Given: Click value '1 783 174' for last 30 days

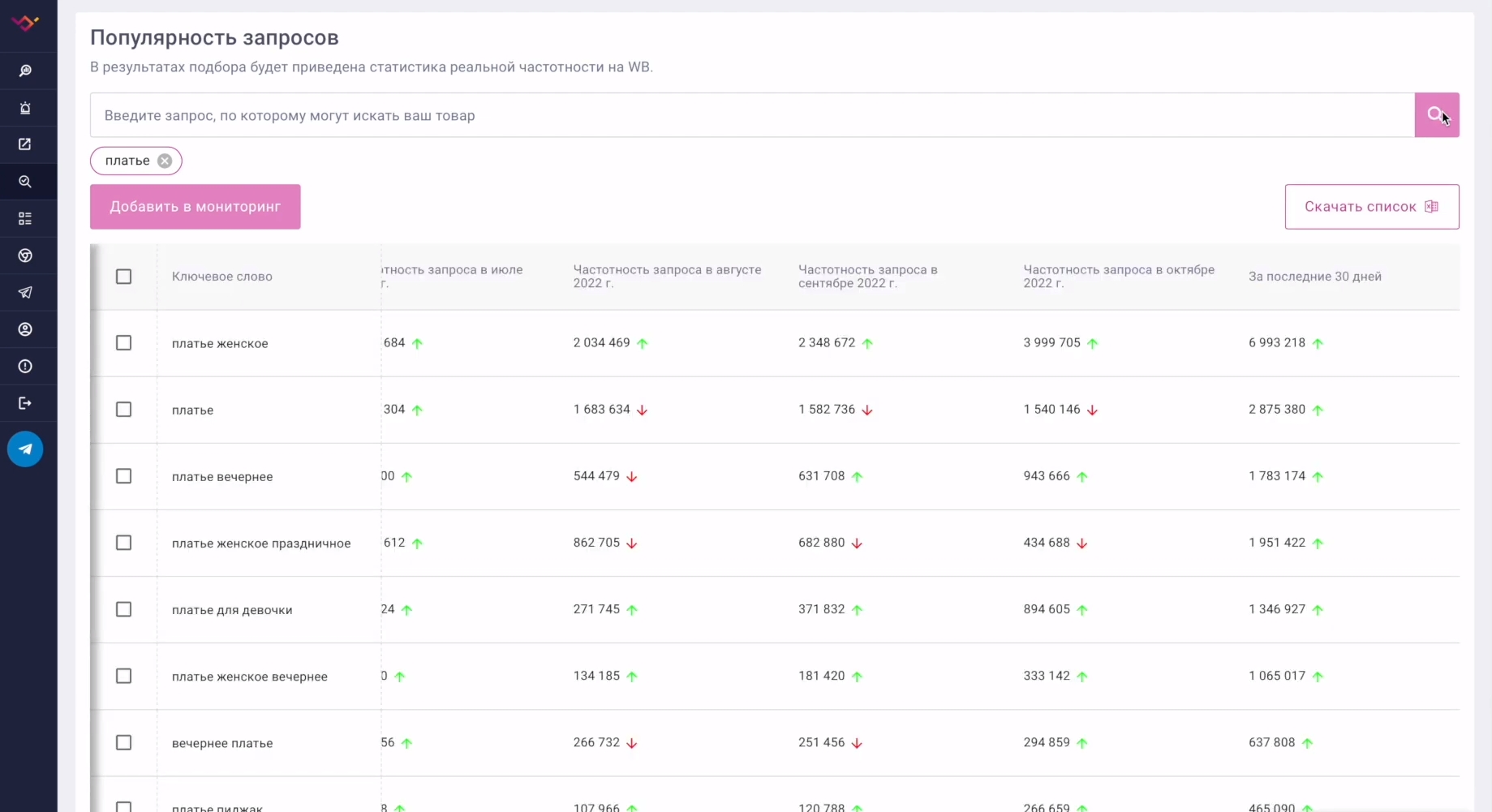Looking at the screenshot, I should point(1277,476).
